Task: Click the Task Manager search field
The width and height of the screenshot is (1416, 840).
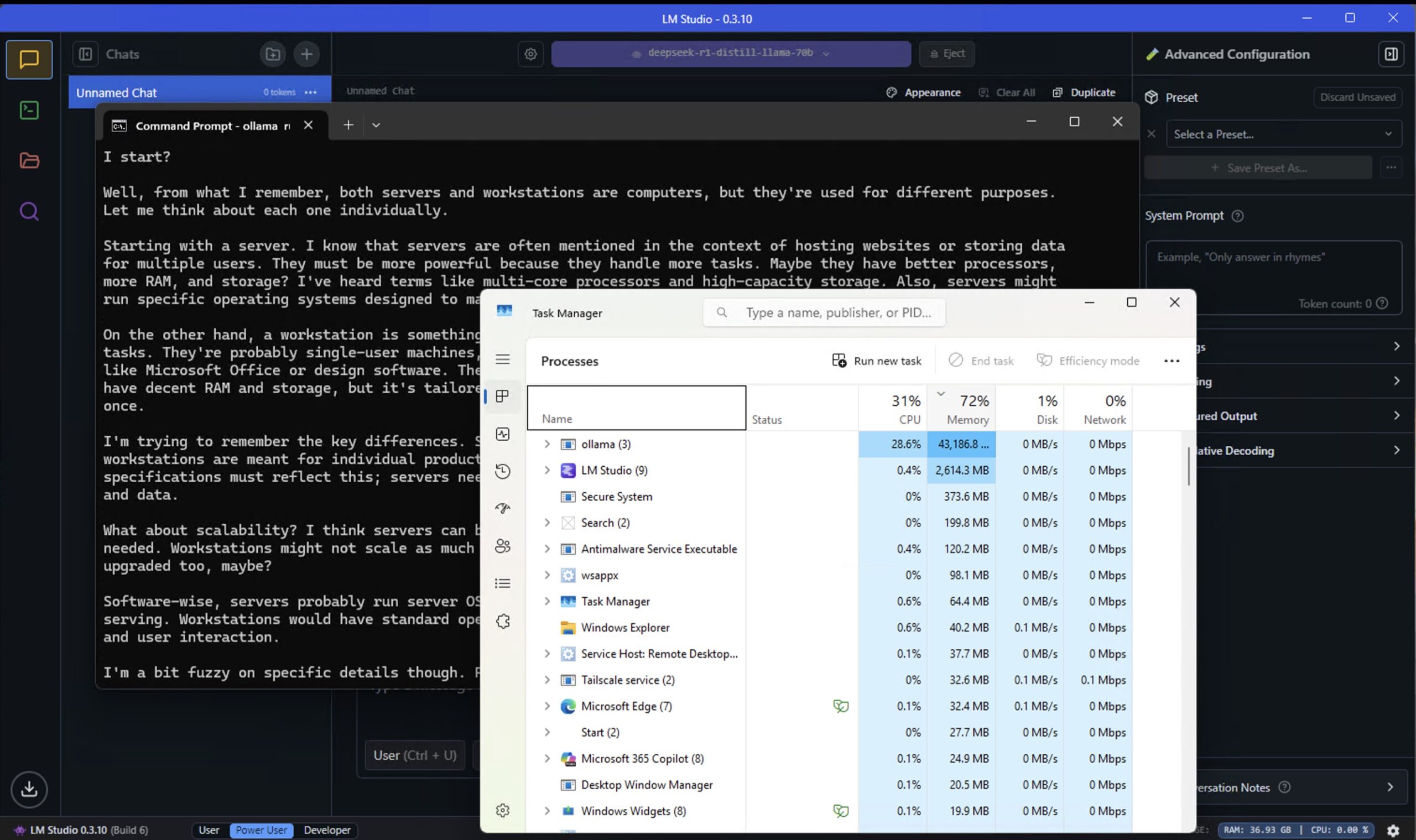Action: [837, 312]
